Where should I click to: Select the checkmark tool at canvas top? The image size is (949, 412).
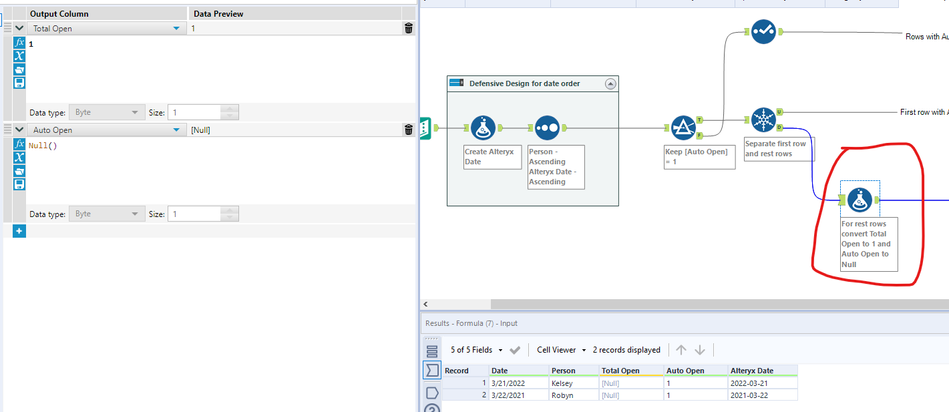click(x=763, y=31)
